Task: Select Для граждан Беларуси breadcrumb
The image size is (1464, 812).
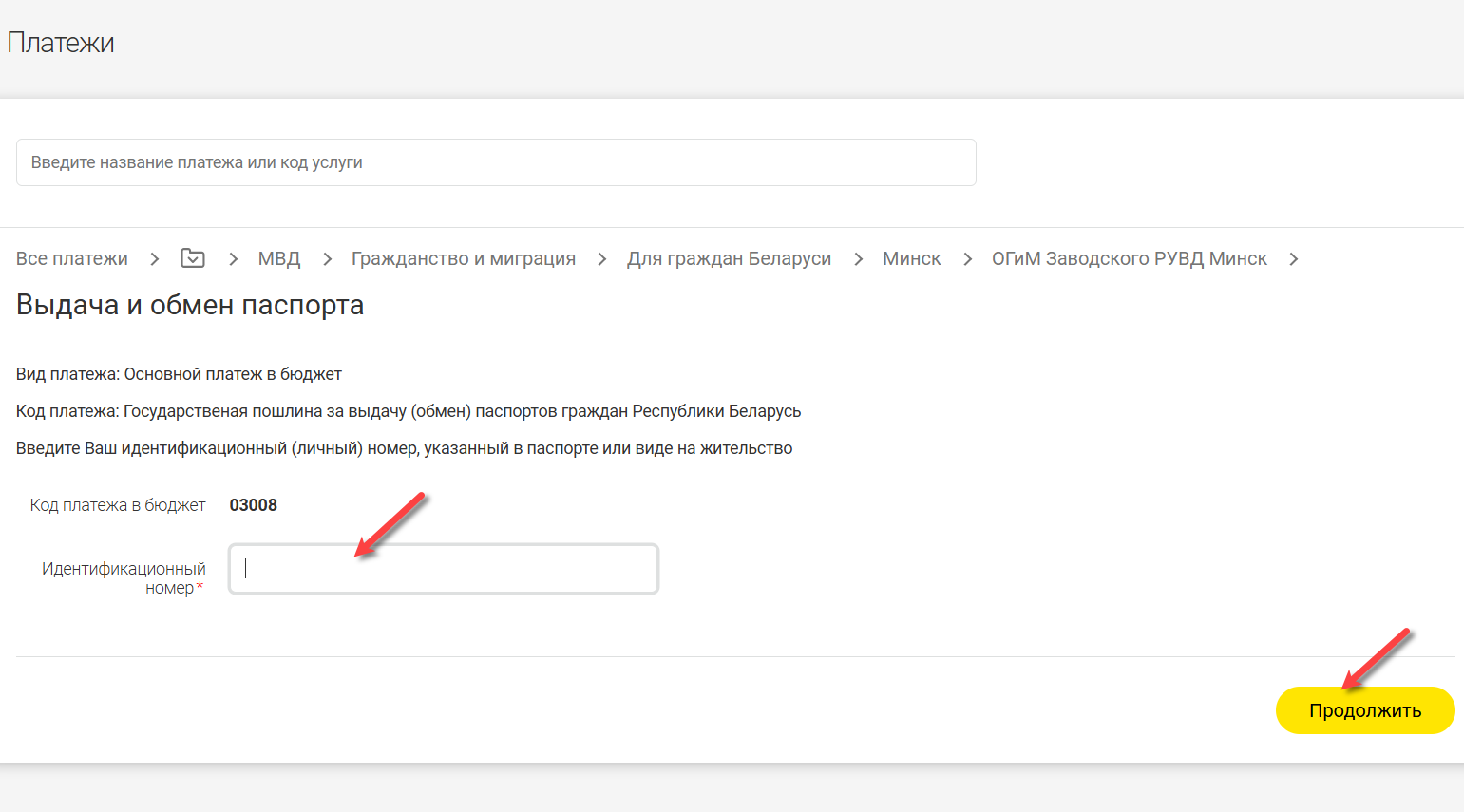Action: 729,258
